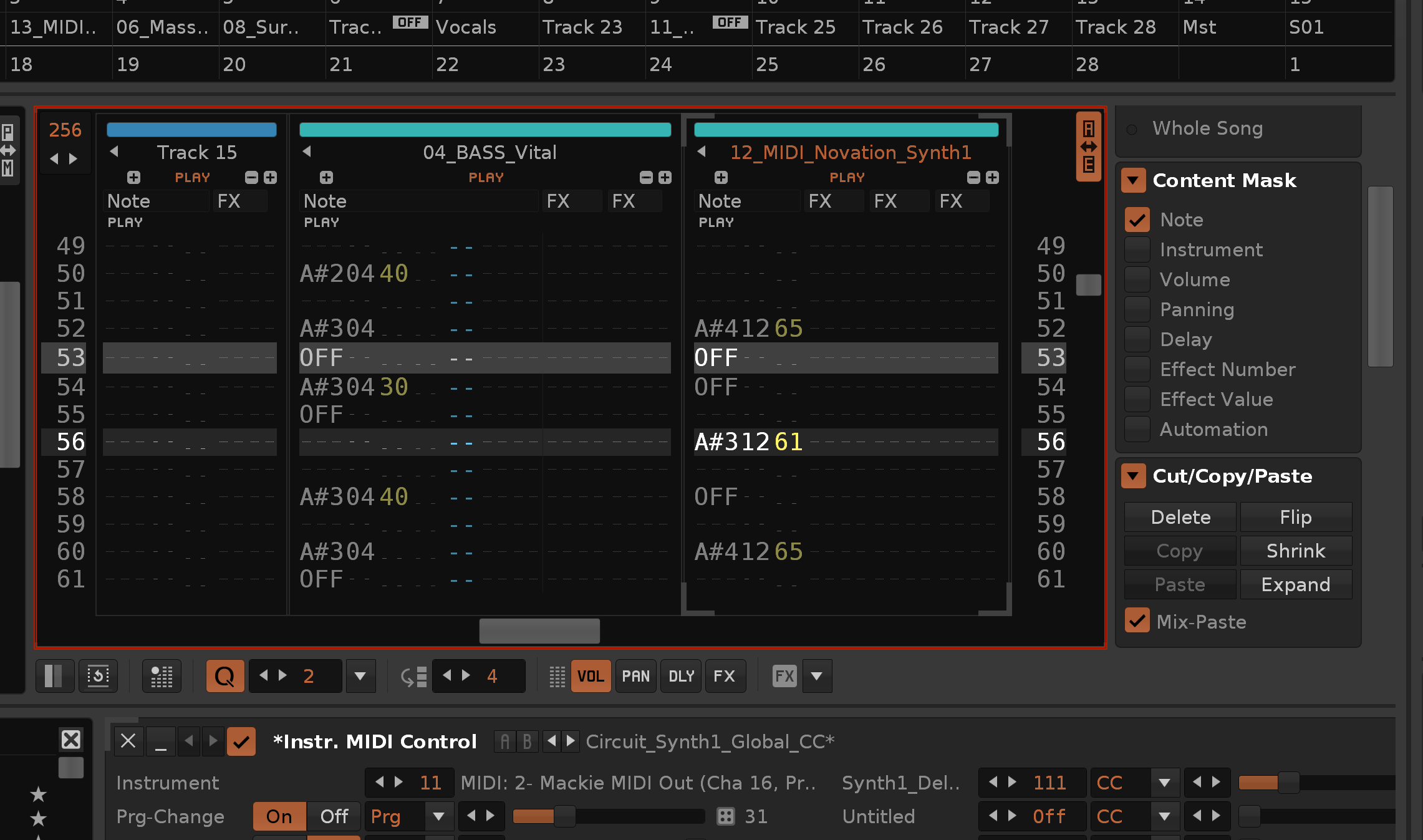Collapse the 04_BASS_Vital track arrow
This screenshot has width=1423, height=840.
(x=307, y=152)
